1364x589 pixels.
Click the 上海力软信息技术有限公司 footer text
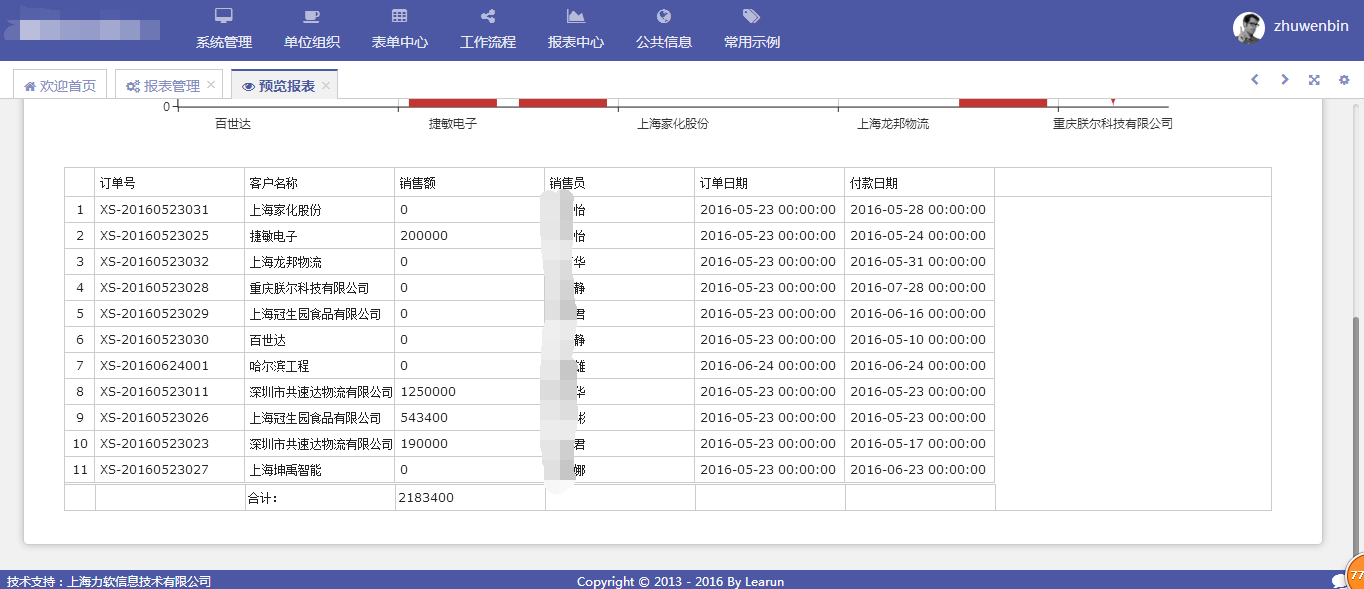pos(139,581)
